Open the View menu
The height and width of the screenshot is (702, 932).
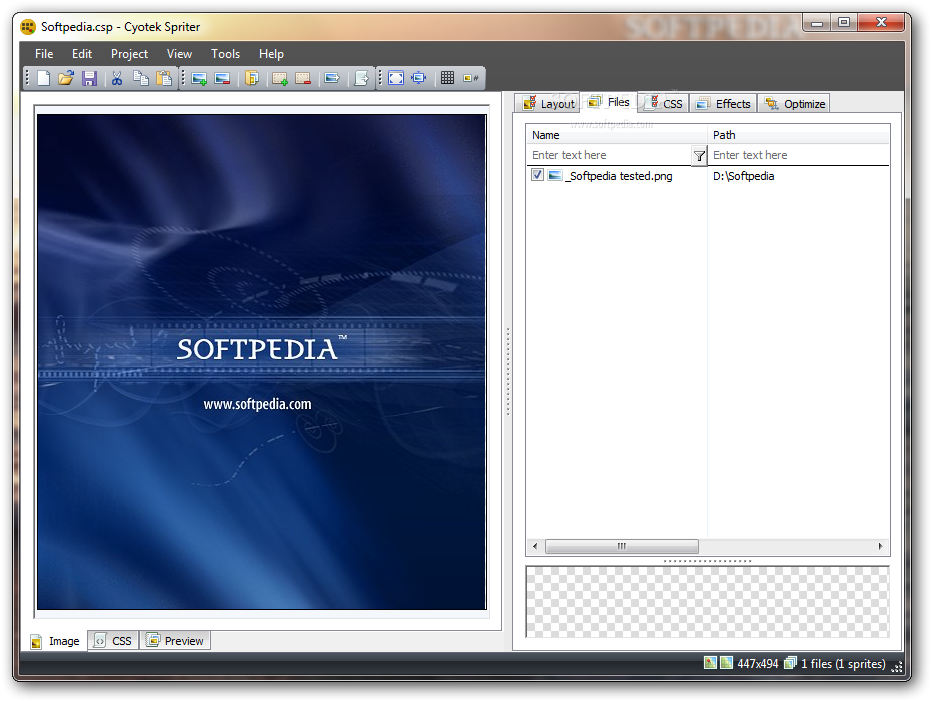[x=179, y=54]
